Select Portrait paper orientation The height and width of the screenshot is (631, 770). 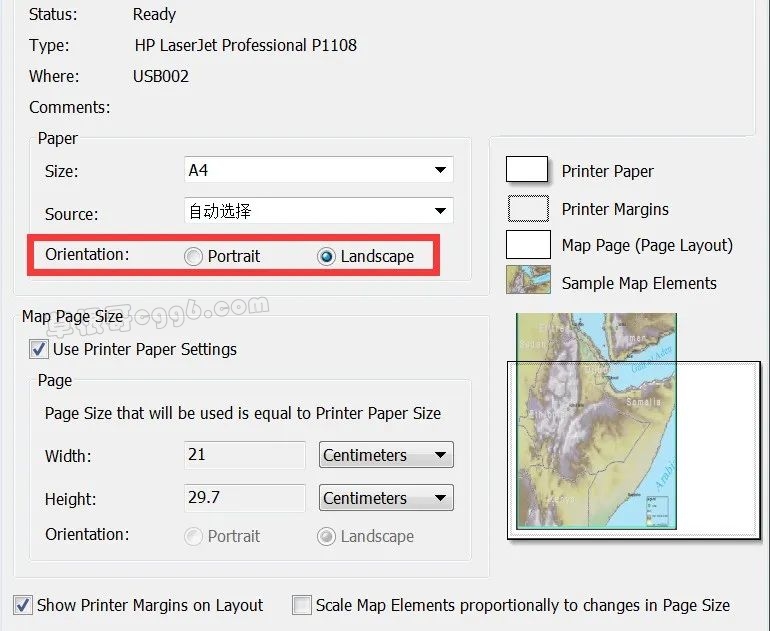click(x=194, y=257)
